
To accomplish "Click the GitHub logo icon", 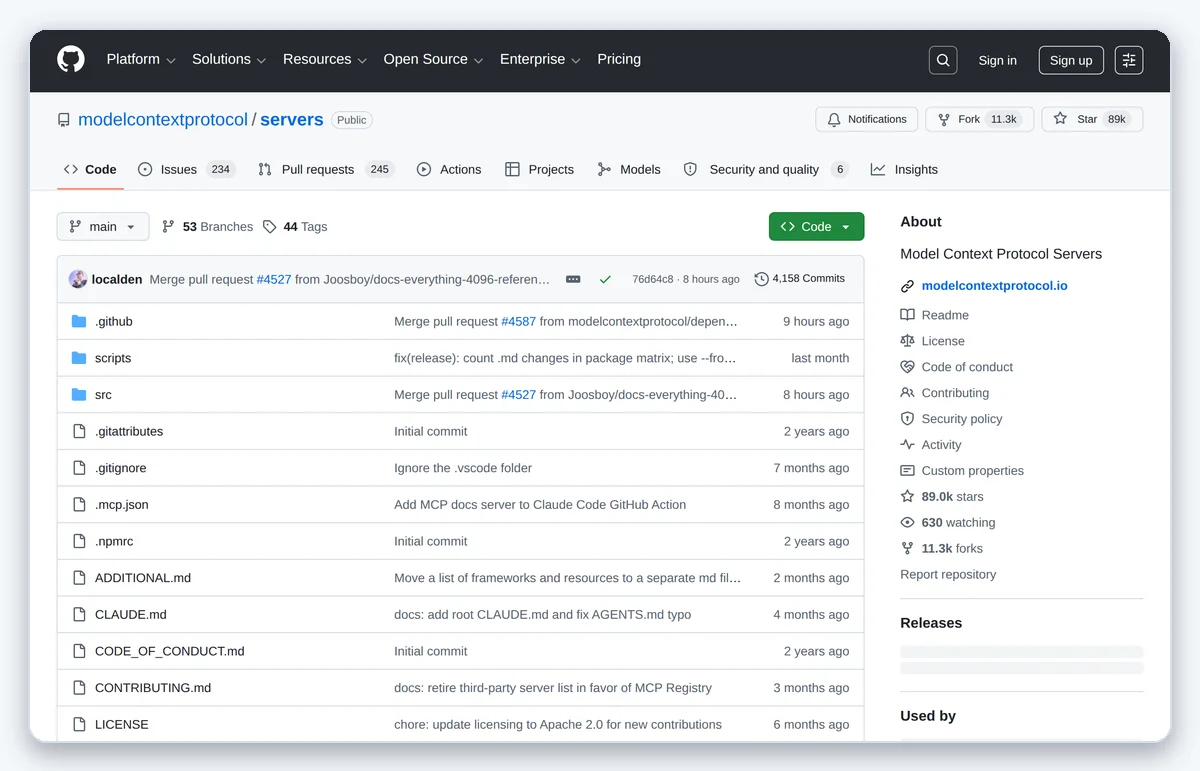I will coord(71,59).
